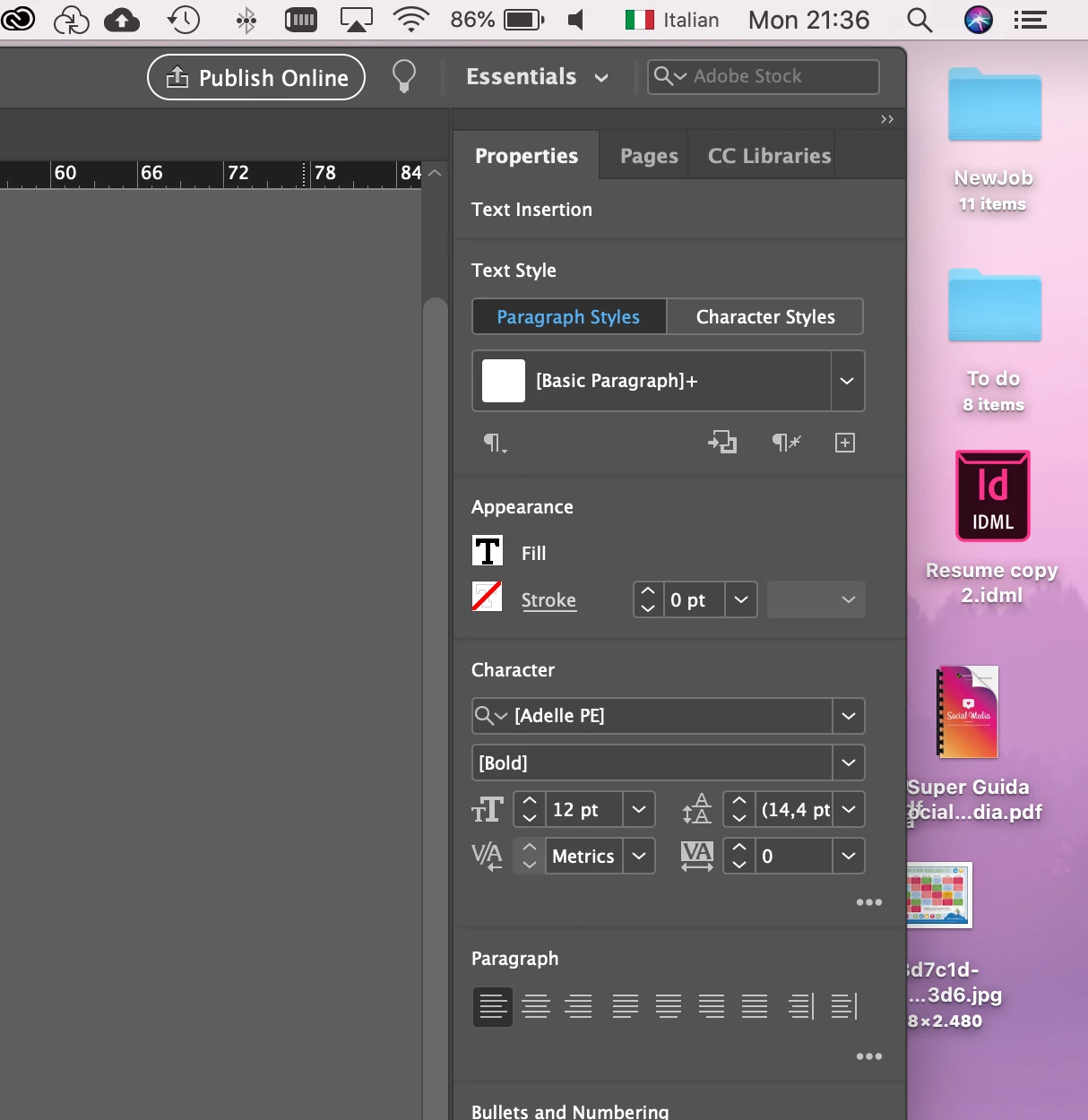The height and width of the screenshot is (1120, 1088).
Task: Click the Adobe Stock search field
Action: tap(764, 76)
